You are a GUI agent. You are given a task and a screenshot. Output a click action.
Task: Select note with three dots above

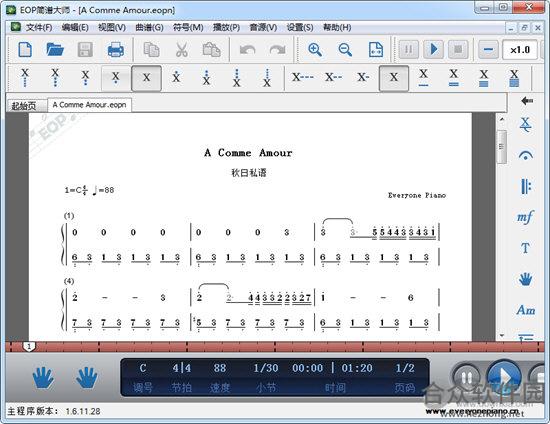click(237, 78)
